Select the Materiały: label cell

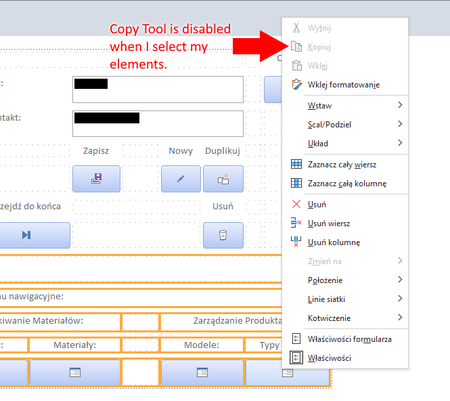[75, 345]
